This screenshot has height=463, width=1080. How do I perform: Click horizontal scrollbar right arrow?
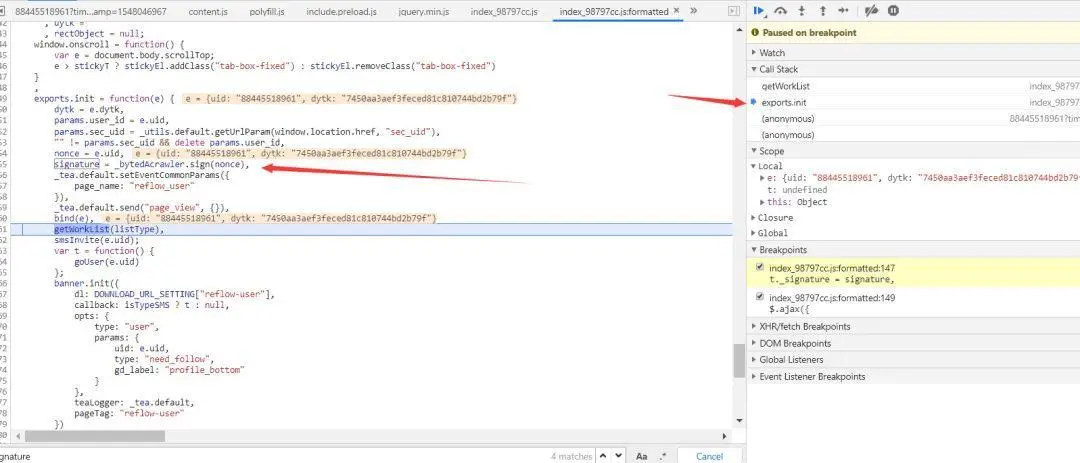click(724, 436)
